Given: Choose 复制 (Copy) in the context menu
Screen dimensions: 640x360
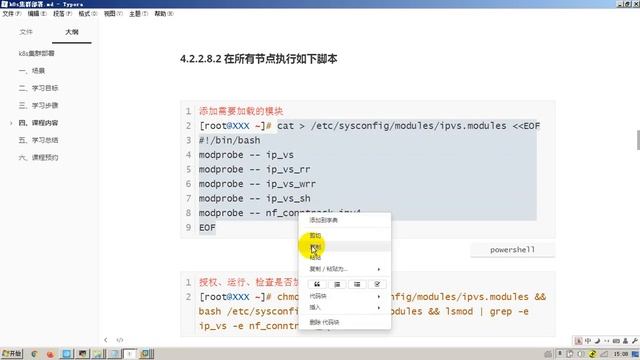Looking at the screenshot, I should (345, 247).
